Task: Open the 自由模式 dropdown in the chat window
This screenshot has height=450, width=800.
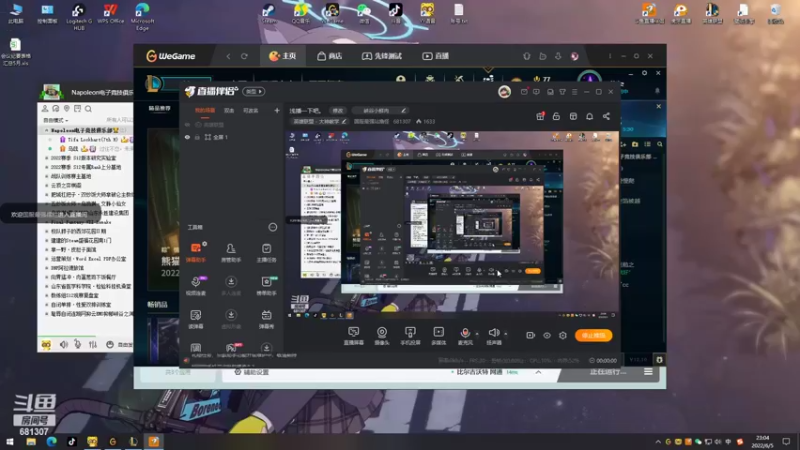Action: [56, 120]
